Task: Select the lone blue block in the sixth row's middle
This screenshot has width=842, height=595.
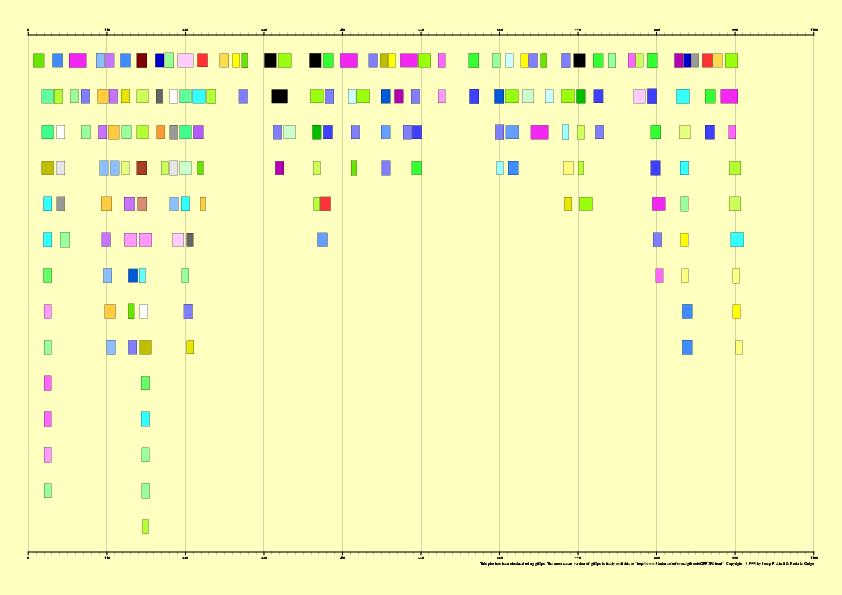Action: pyautogui.click(x=322, y=240)
